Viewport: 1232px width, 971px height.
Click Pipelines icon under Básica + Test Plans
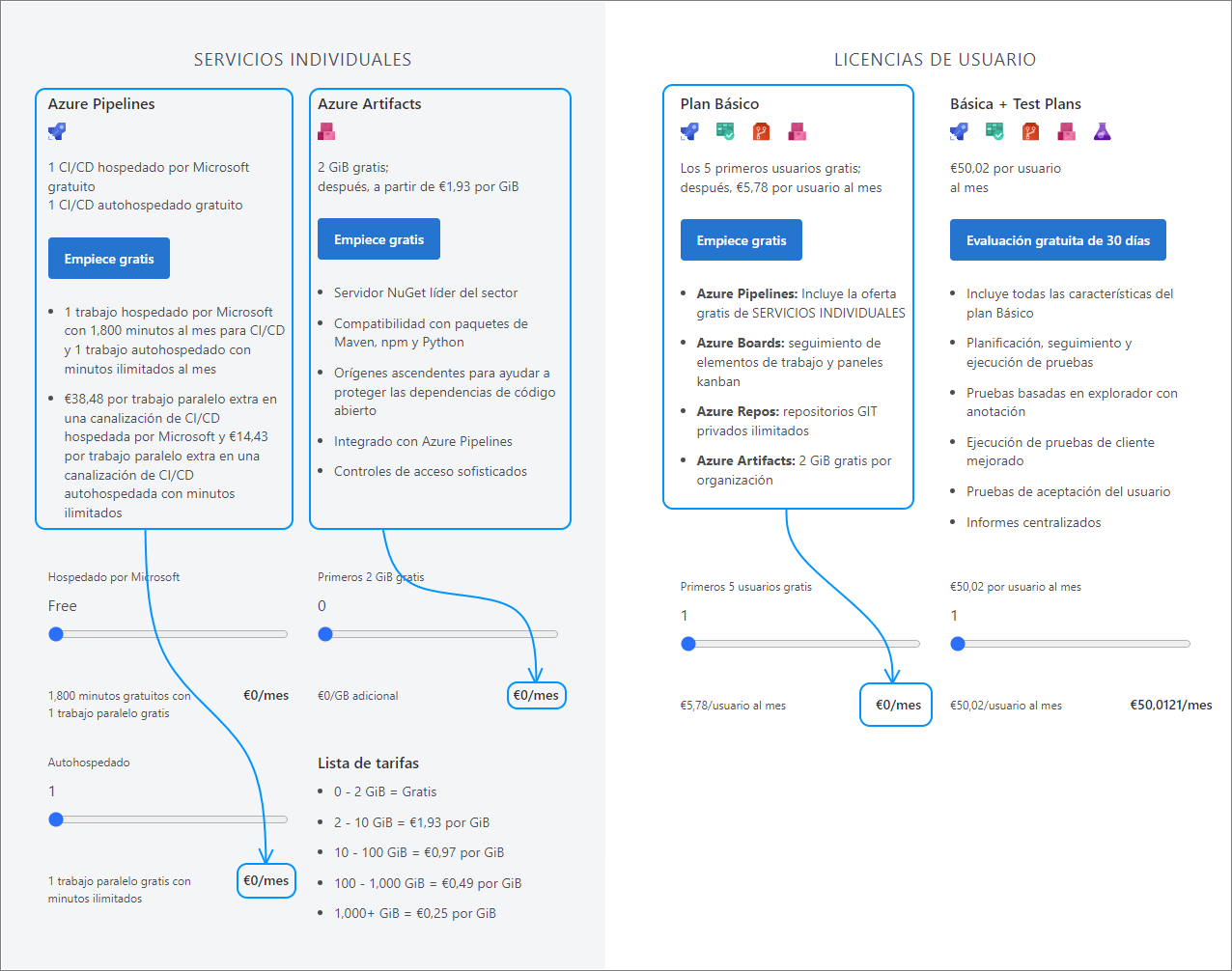coord(959,131)
